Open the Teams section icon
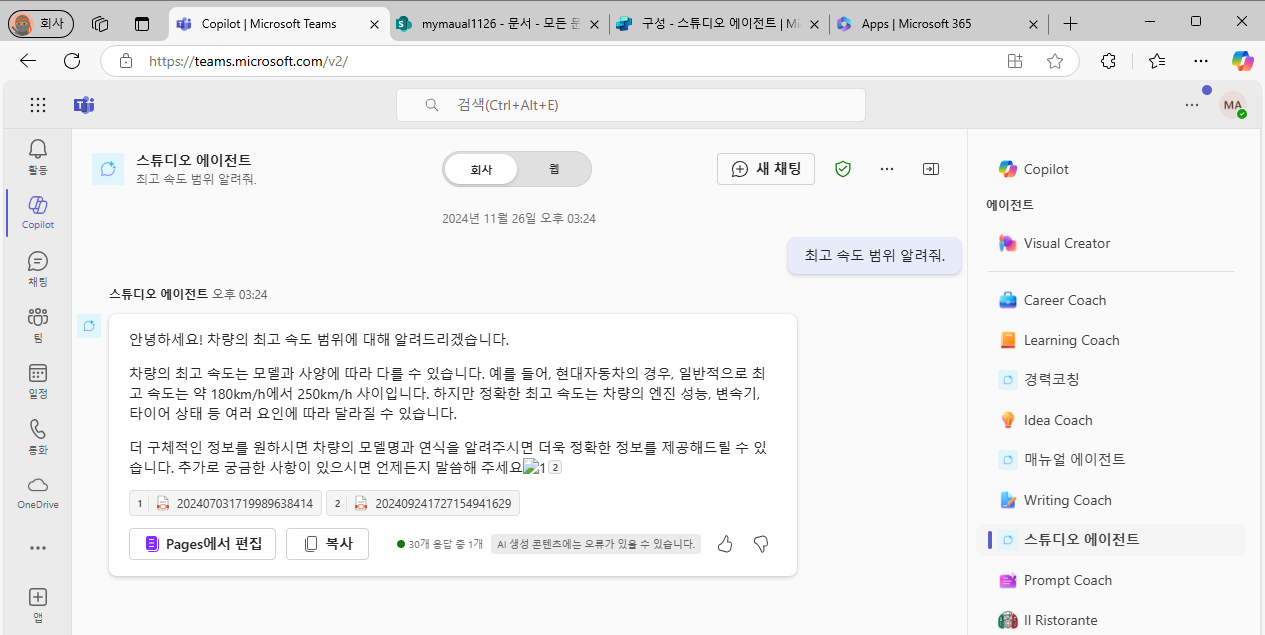The width and height of the screenshot is (1265, 635). pos(38,324)
